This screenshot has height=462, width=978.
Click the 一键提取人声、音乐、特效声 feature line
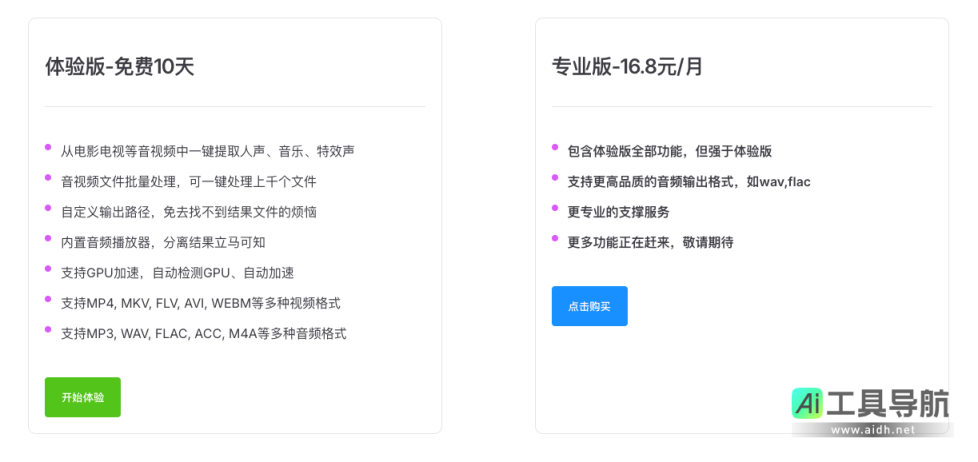[207, 151]
